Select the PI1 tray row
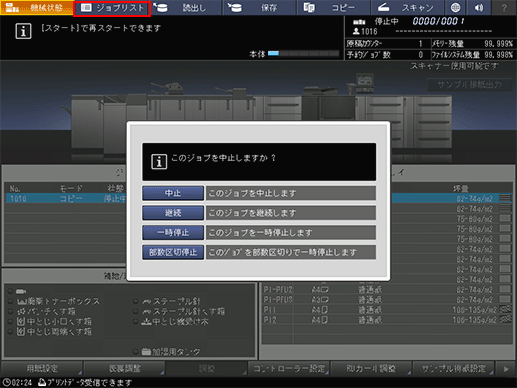This screenshot has width=517, height=388. [x=387, y=310]
